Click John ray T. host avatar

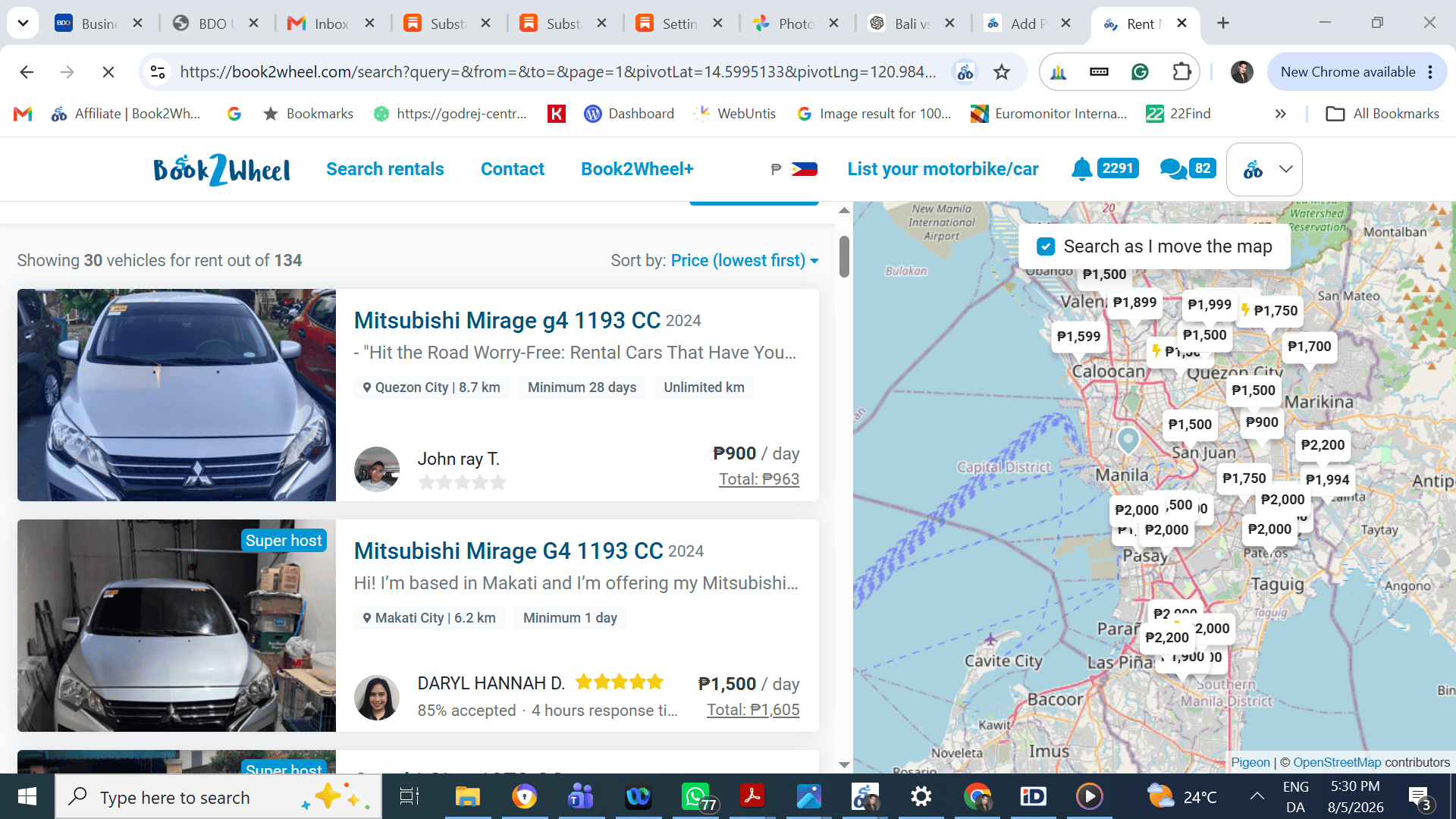click(377, 469)
